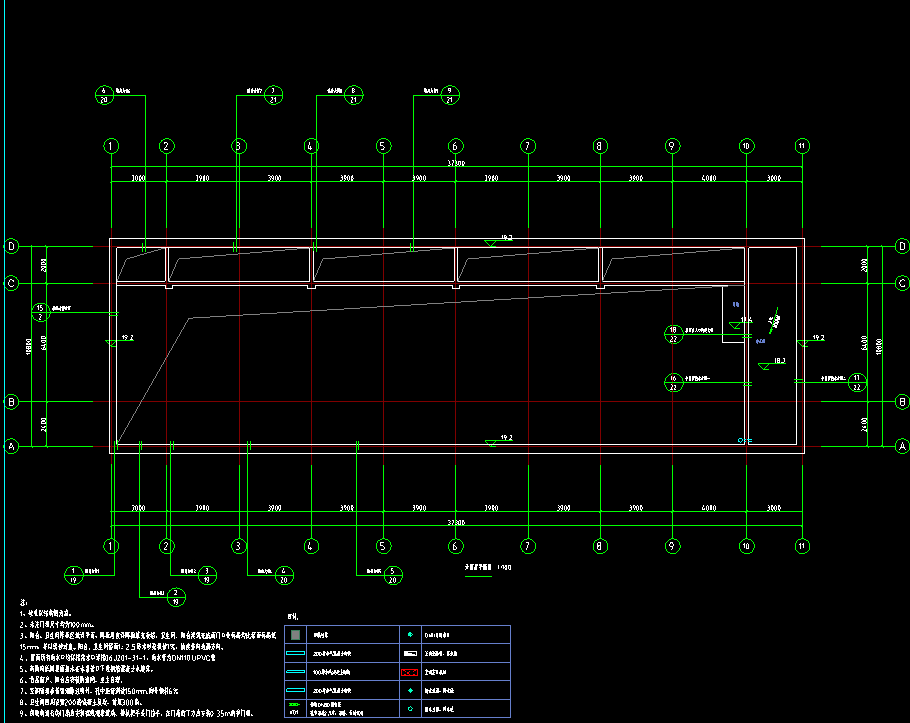Click the 19.2 elevation marker on top wall
The height and width of the screenshot is (723, 910).
pos(492,241)
